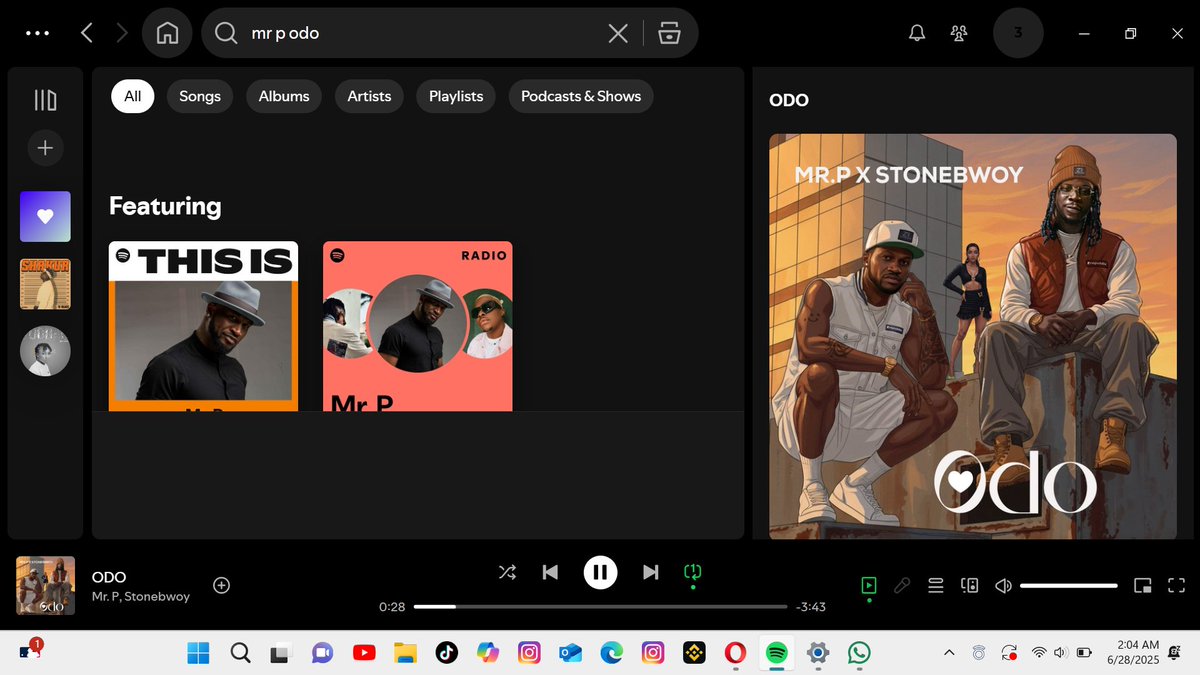This screenshot has width=1200, height=675.
Task: Open the This Is Mr P playlist card
Action: [x=203, y=326]
